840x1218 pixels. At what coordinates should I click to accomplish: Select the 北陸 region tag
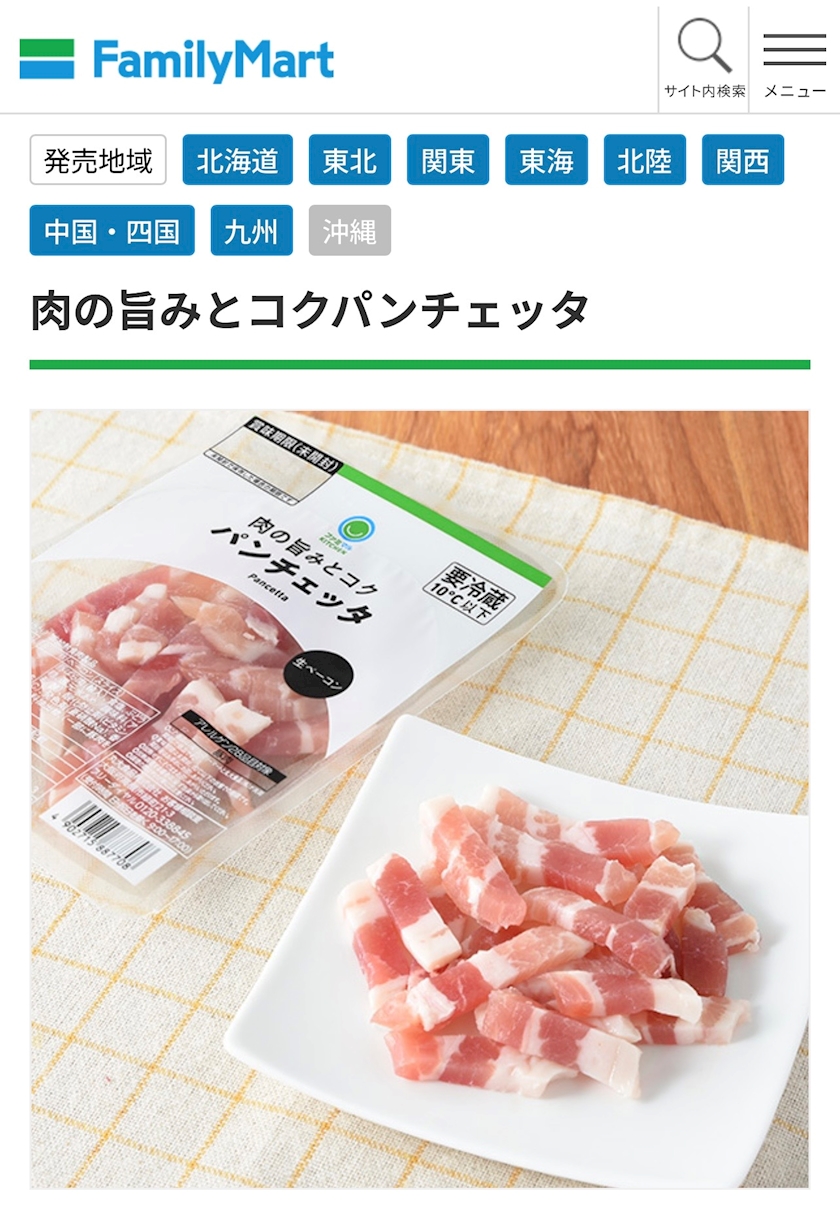(x=644, y=160)
